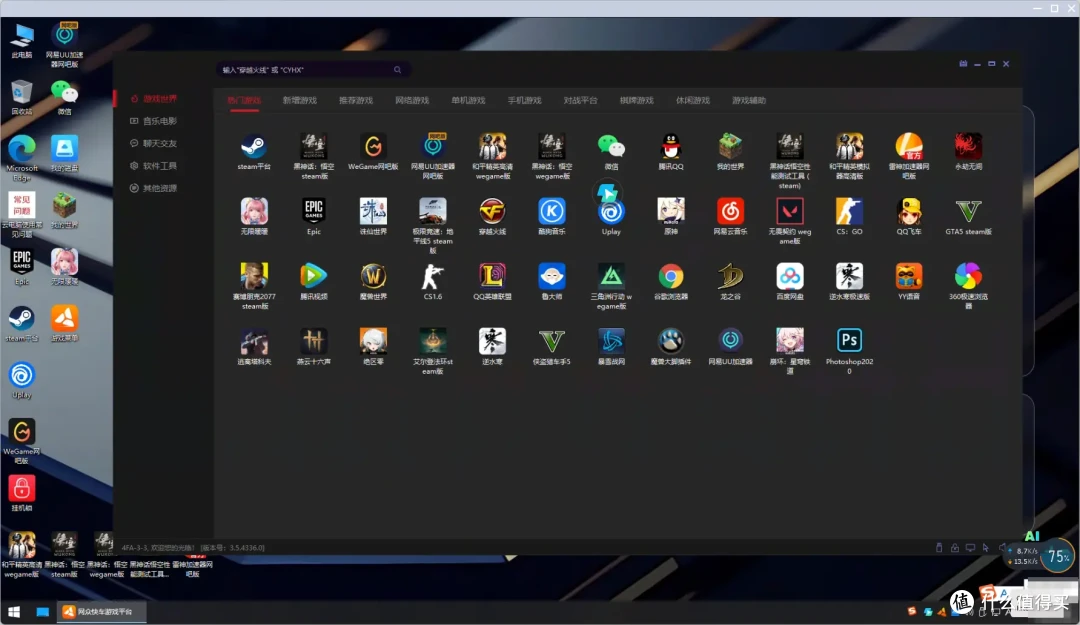Image resolution: width=1080 pixels, height=625 pixels.
Task: Open 黑神话：悟空 steam版 in launcher grid
Action: pyautogui.click(x=313, y=147)
